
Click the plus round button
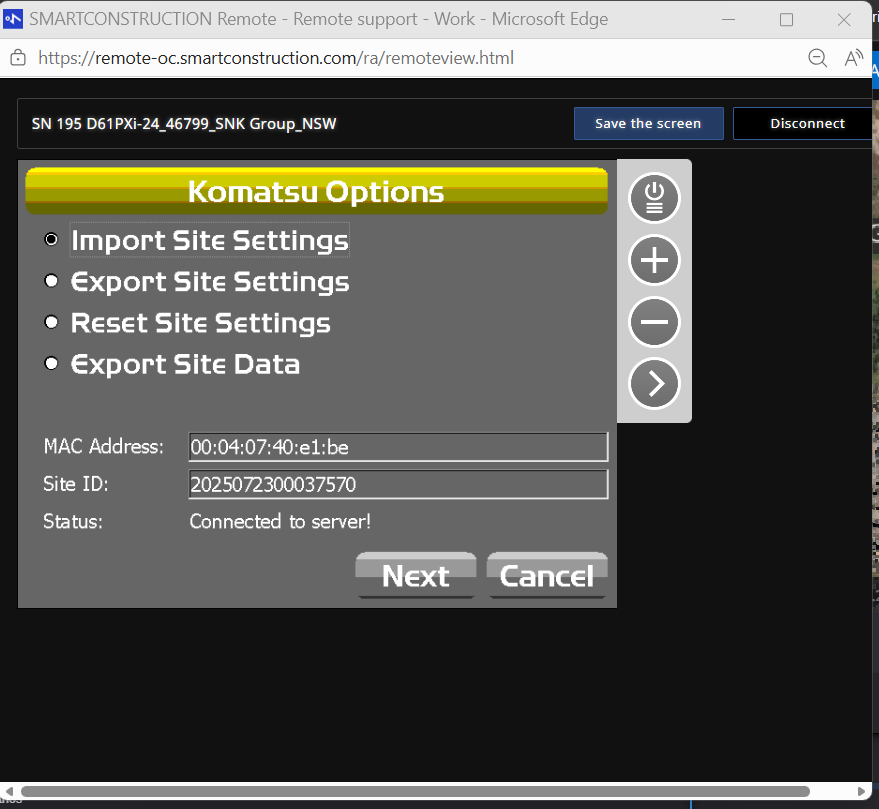click(x=654, y=260)
